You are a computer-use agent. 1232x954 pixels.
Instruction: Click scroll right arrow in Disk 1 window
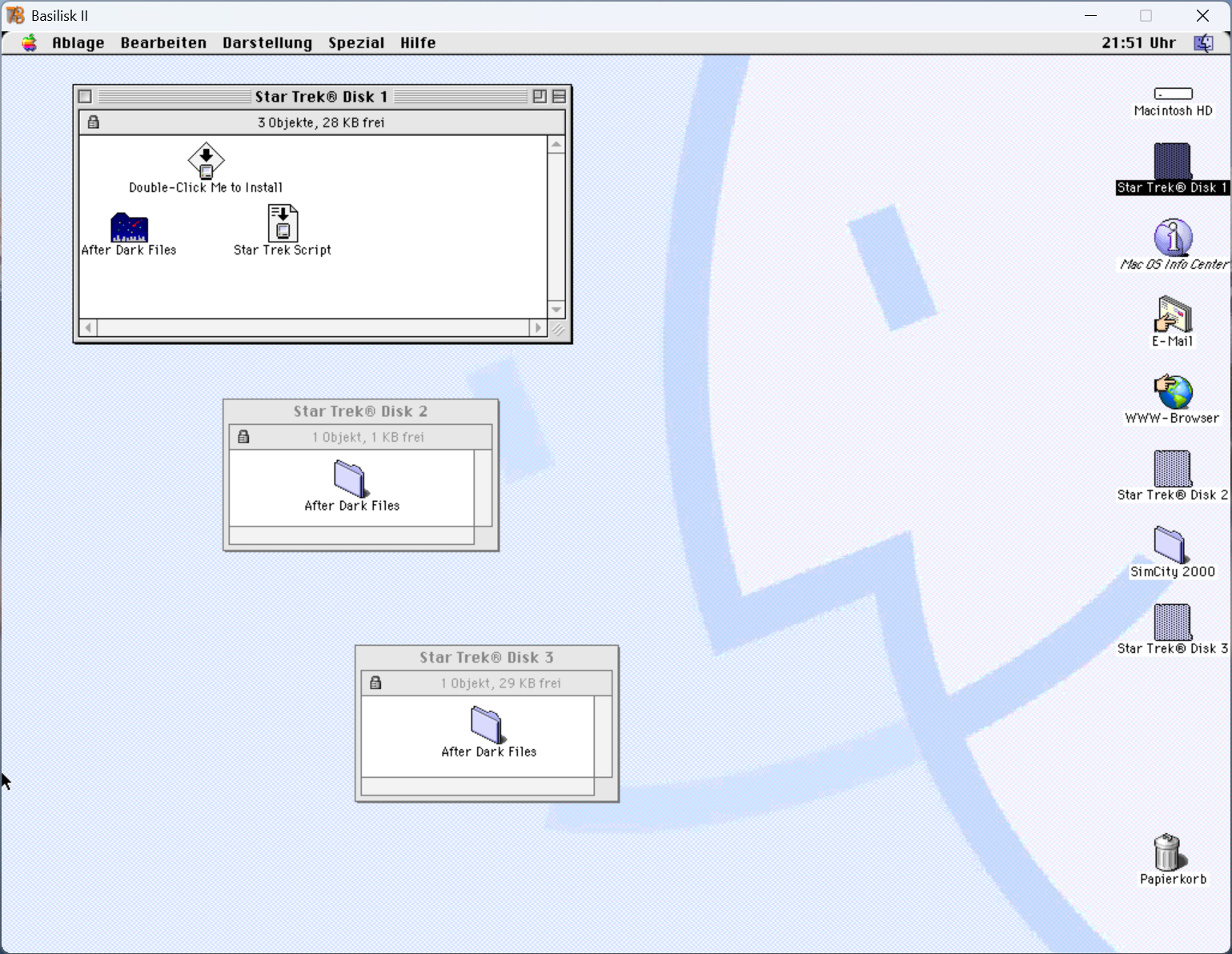click(x=538, y=328)
